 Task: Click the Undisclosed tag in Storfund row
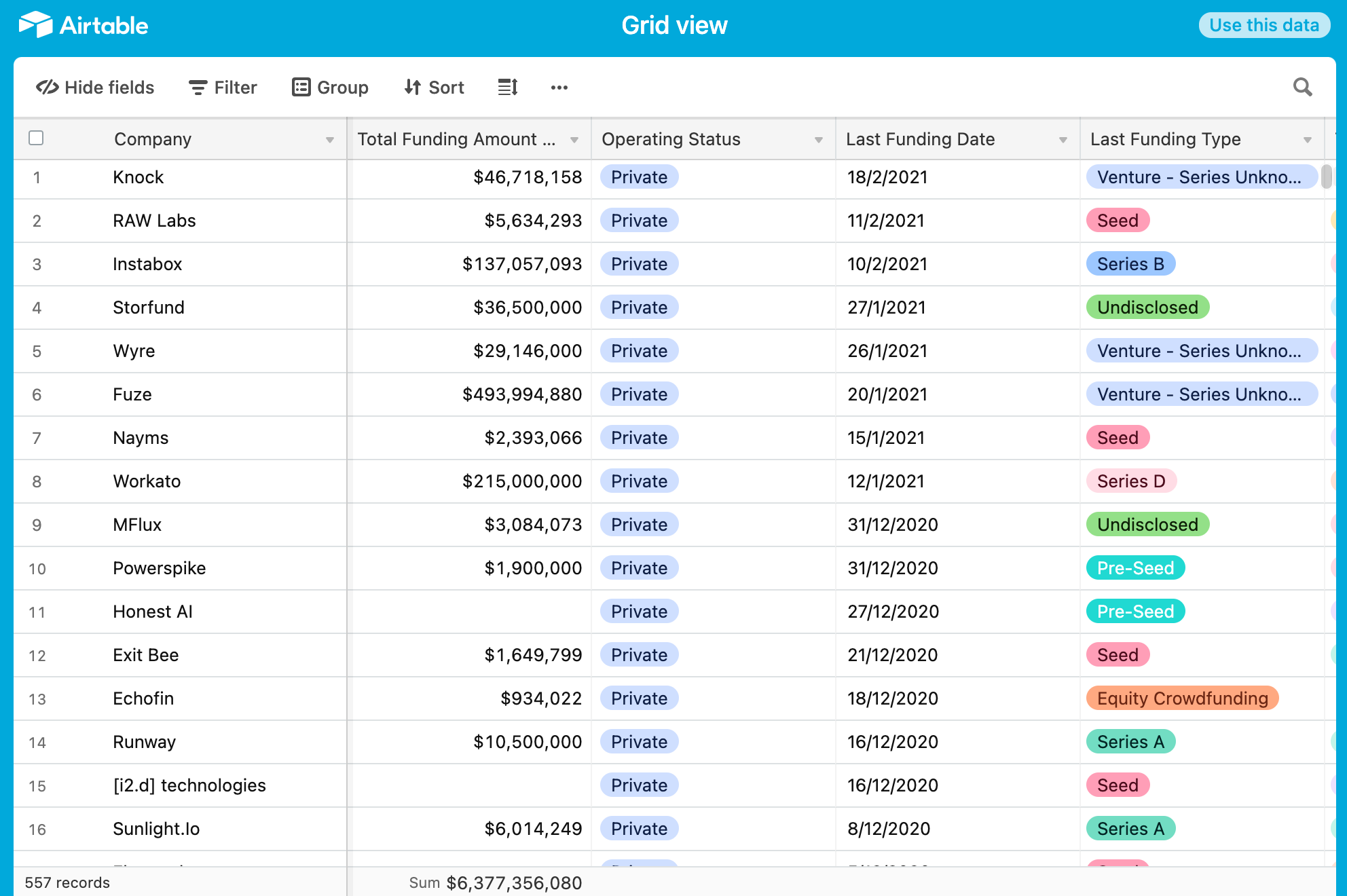[1147, 307]
